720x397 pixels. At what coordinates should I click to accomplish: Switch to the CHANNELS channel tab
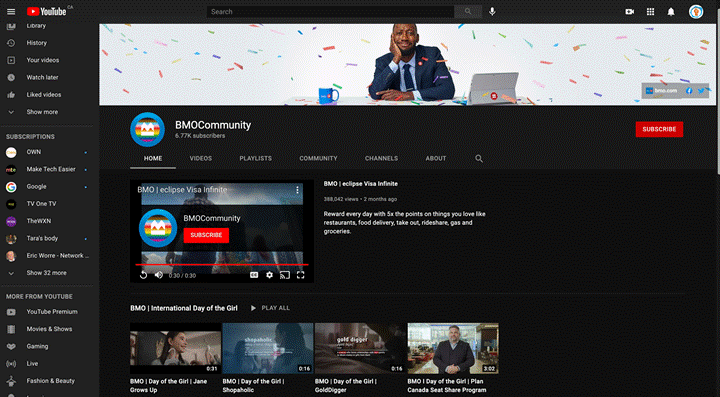click(x=381, y=158)
